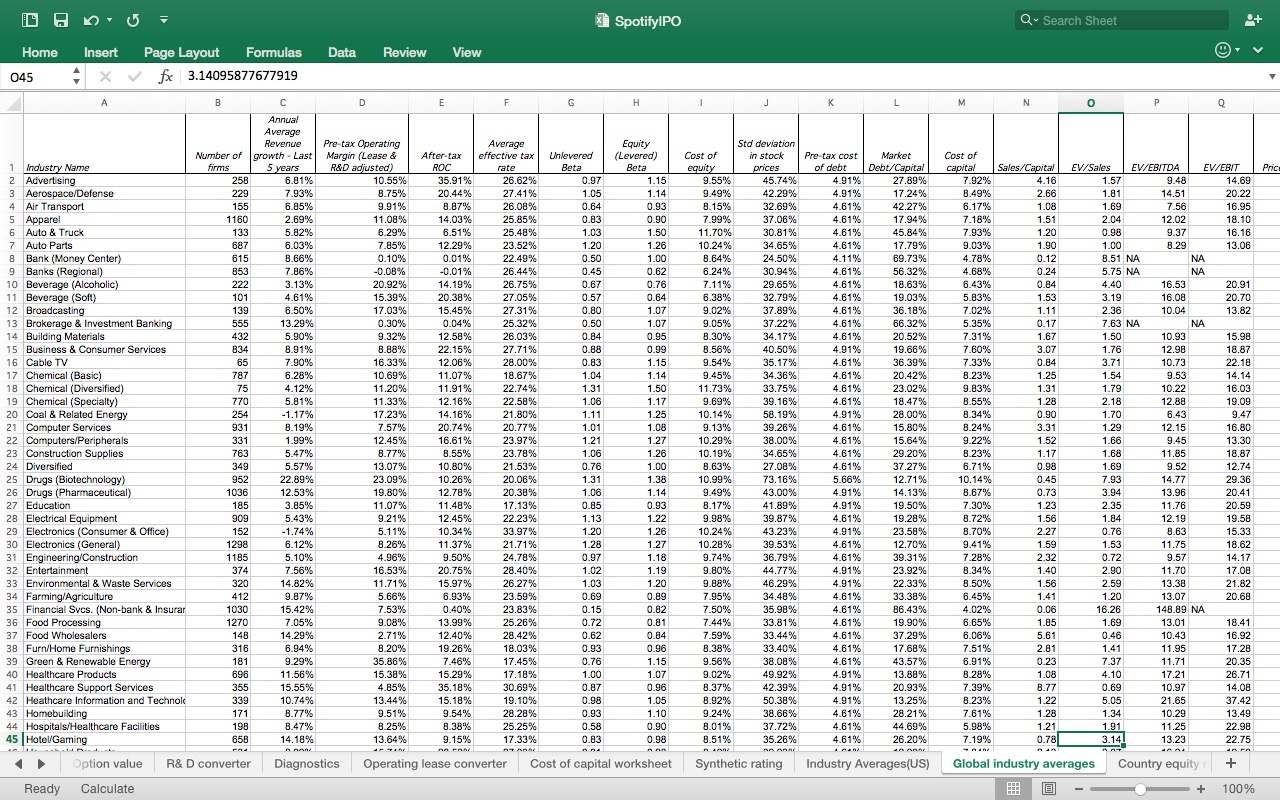Save the workbook using the Save icon

pyautogui.click(x=58, y=20)
